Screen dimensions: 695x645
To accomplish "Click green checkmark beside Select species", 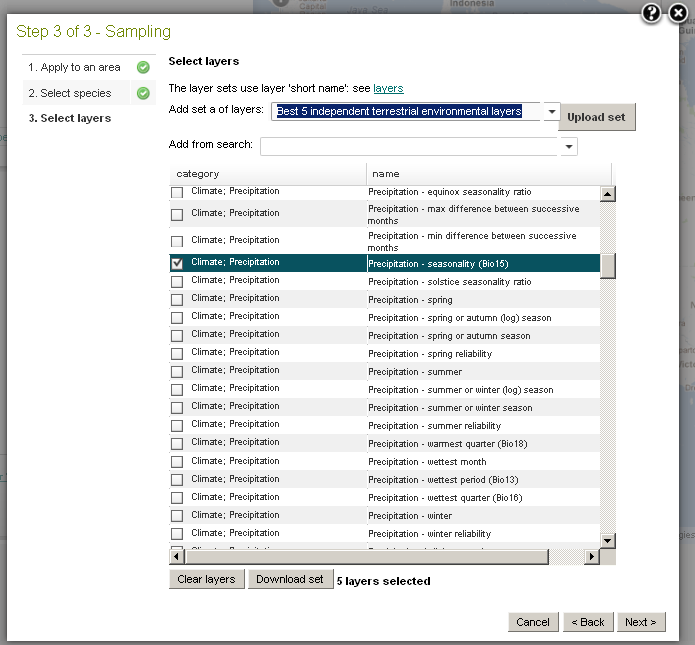I will point(143,93).
